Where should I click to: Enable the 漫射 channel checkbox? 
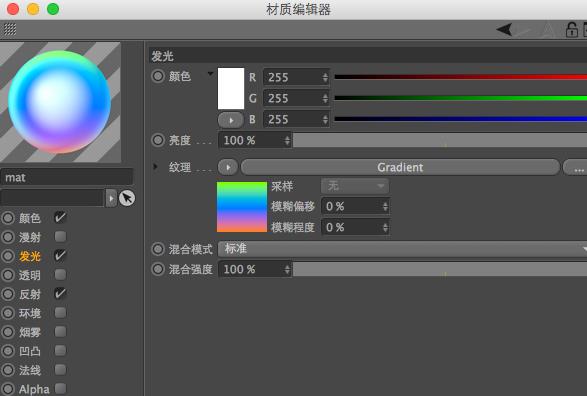coord(60,237)
